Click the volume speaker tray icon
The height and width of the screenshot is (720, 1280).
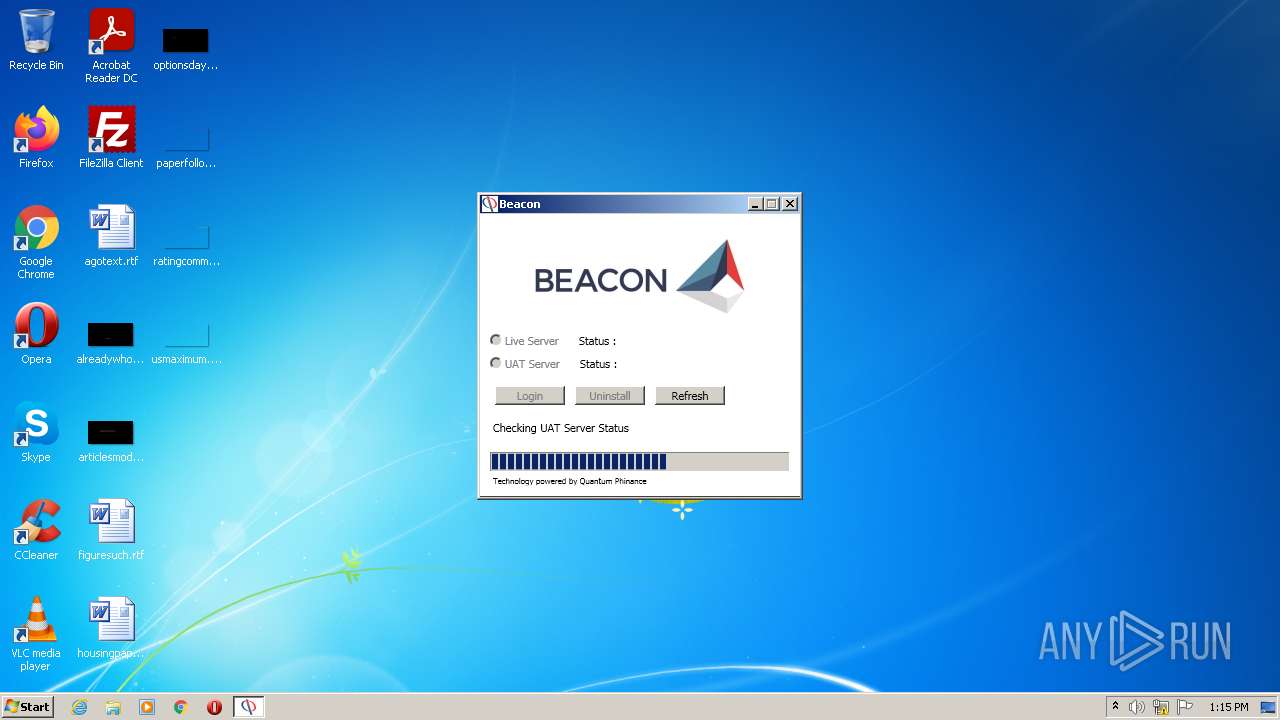pyautogui.click(x=1137, y=707)
